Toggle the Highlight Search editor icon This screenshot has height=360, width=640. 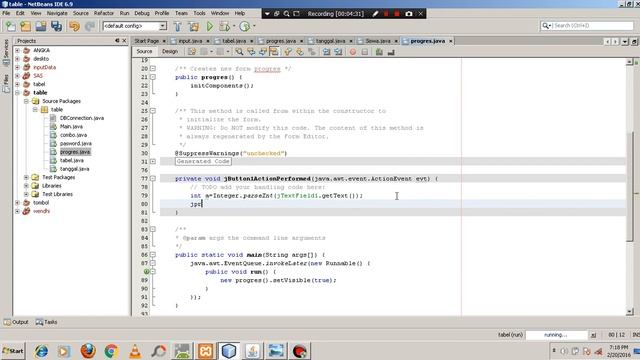pyautogui.click(x=274, y=52)
